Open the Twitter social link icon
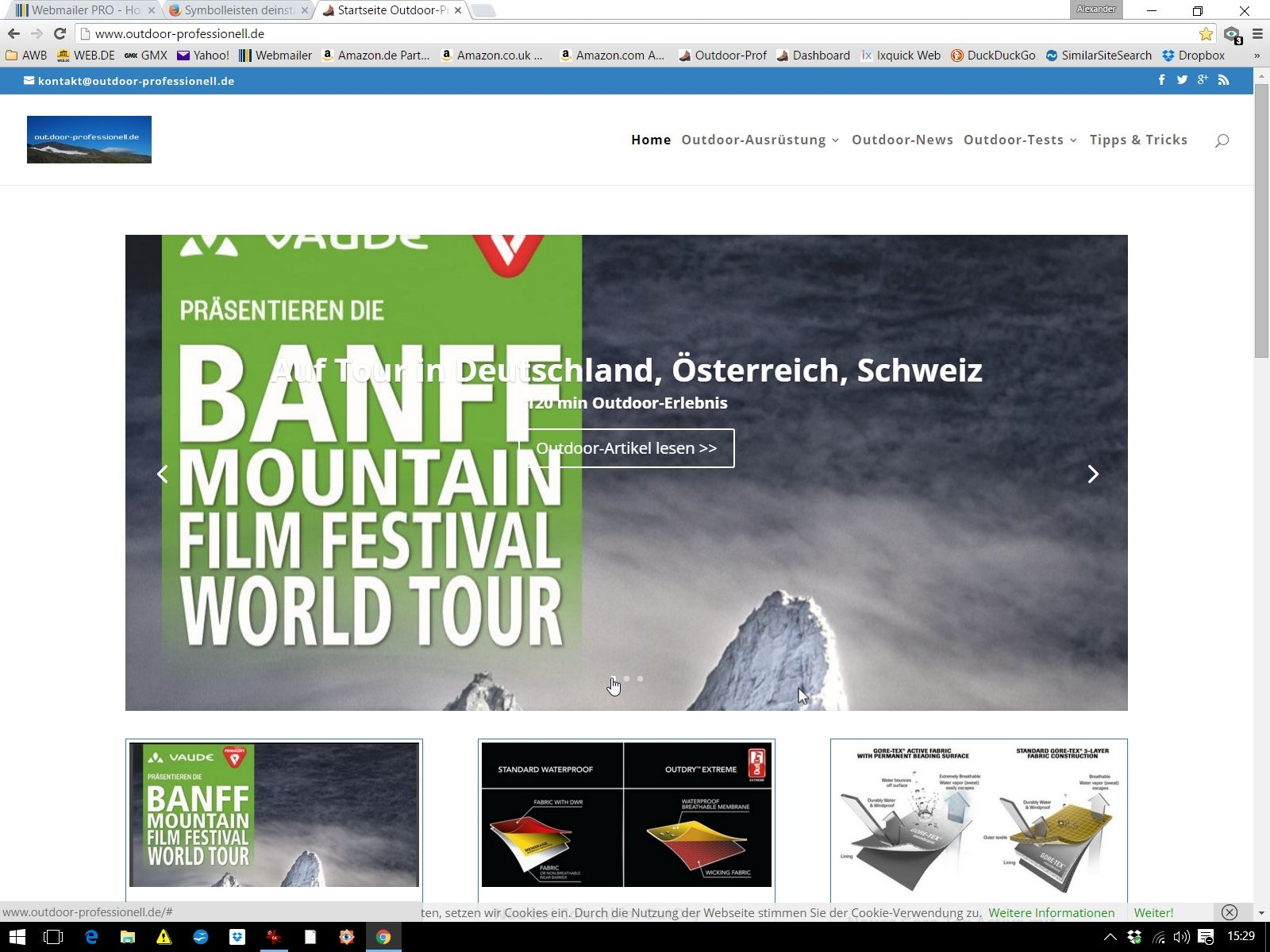This screenshot has height=952, width=1270. (x=1182, y=80)
